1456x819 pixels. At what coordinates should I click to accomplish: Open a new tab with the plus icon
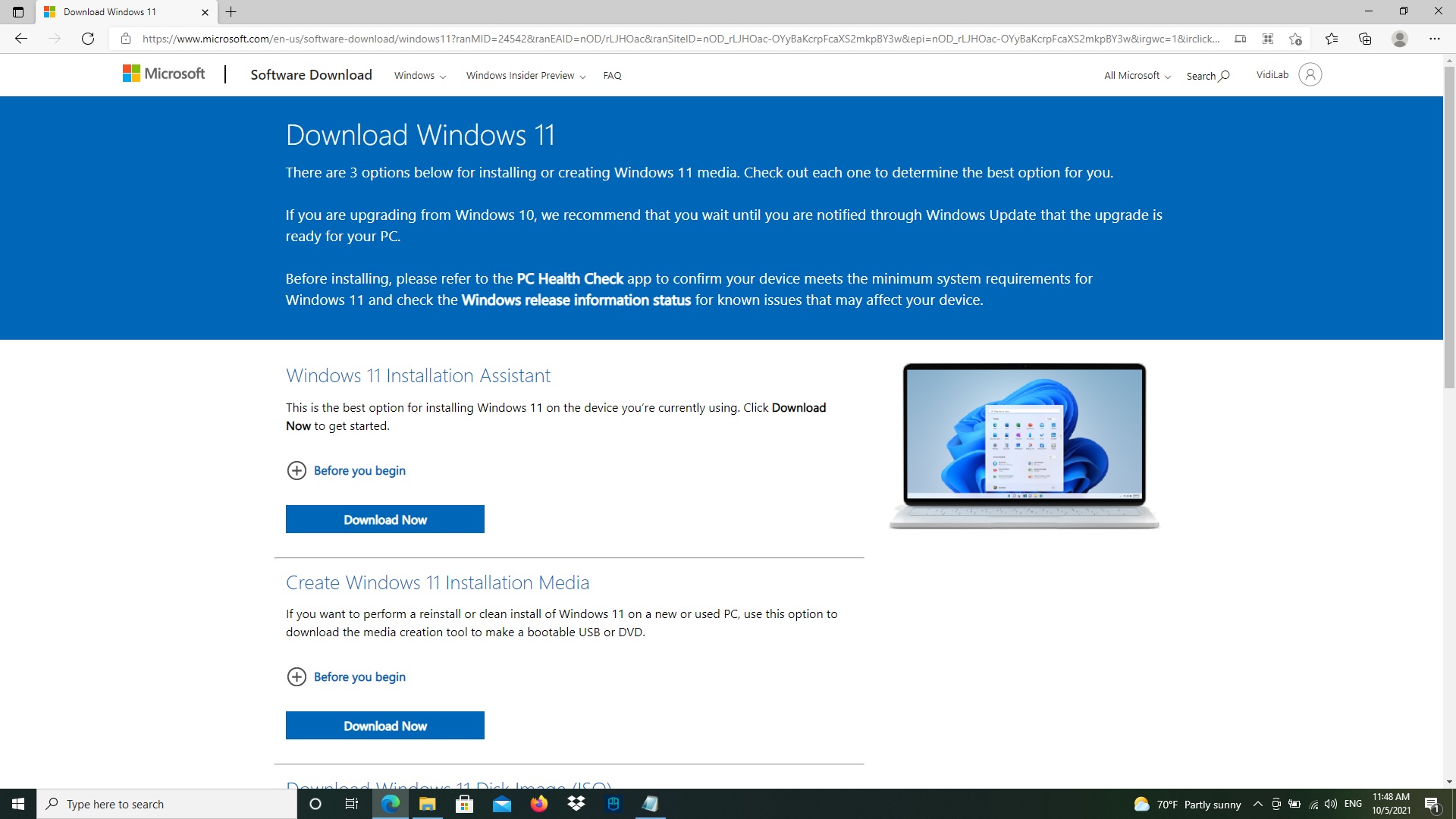coord(231,11)
